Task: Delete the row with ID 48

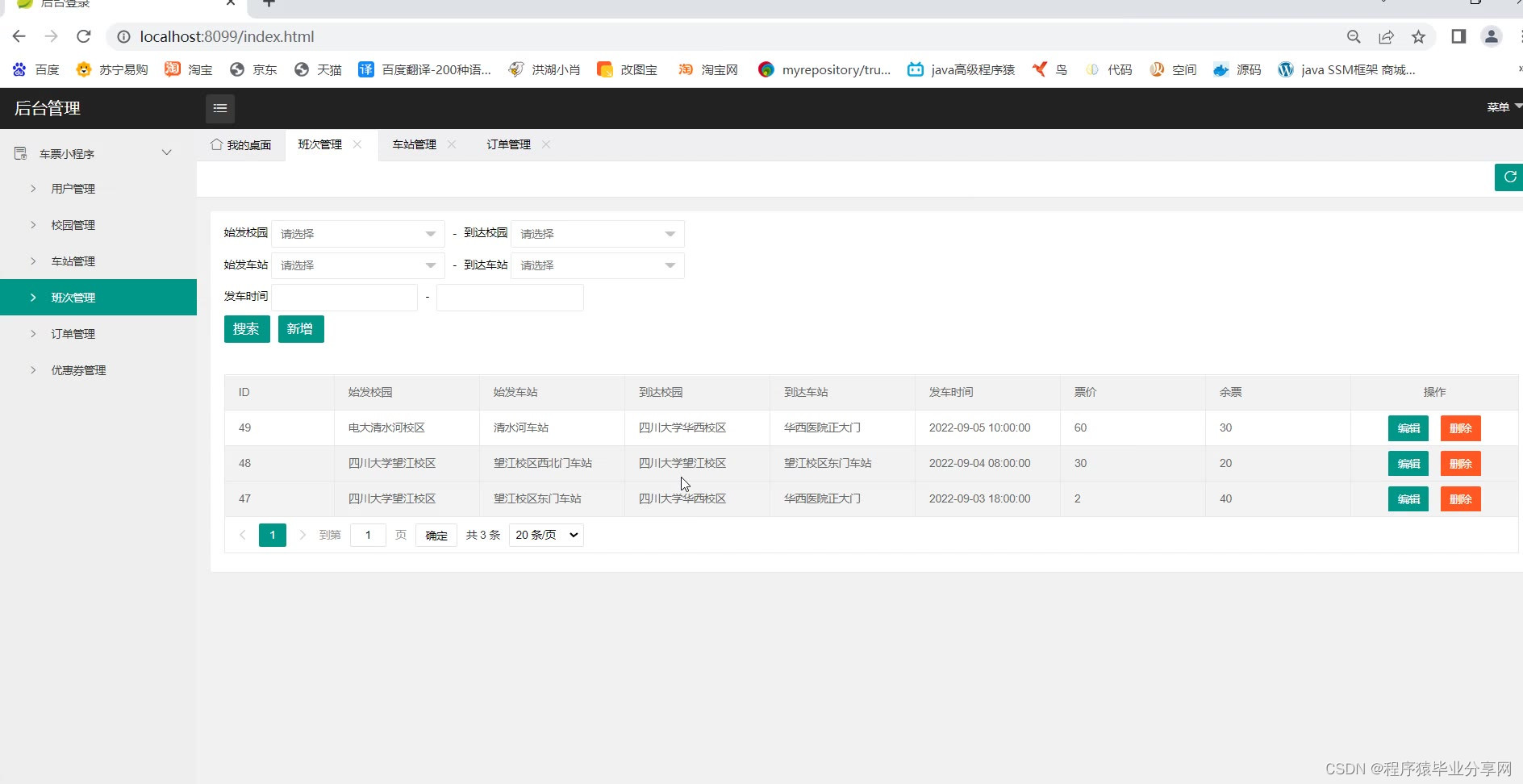Action: 1461,464
